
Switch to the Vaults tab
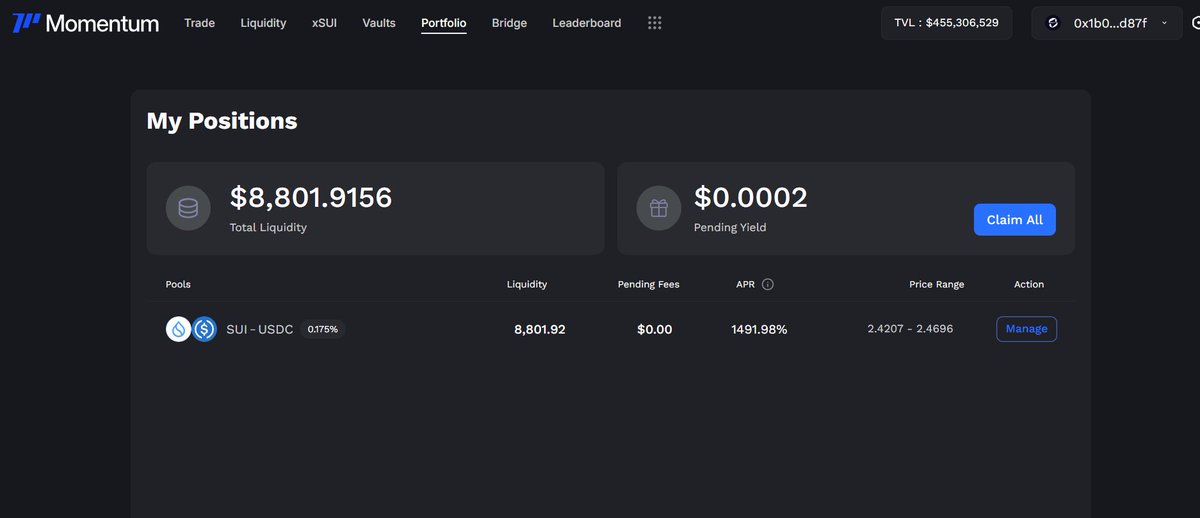379,23
